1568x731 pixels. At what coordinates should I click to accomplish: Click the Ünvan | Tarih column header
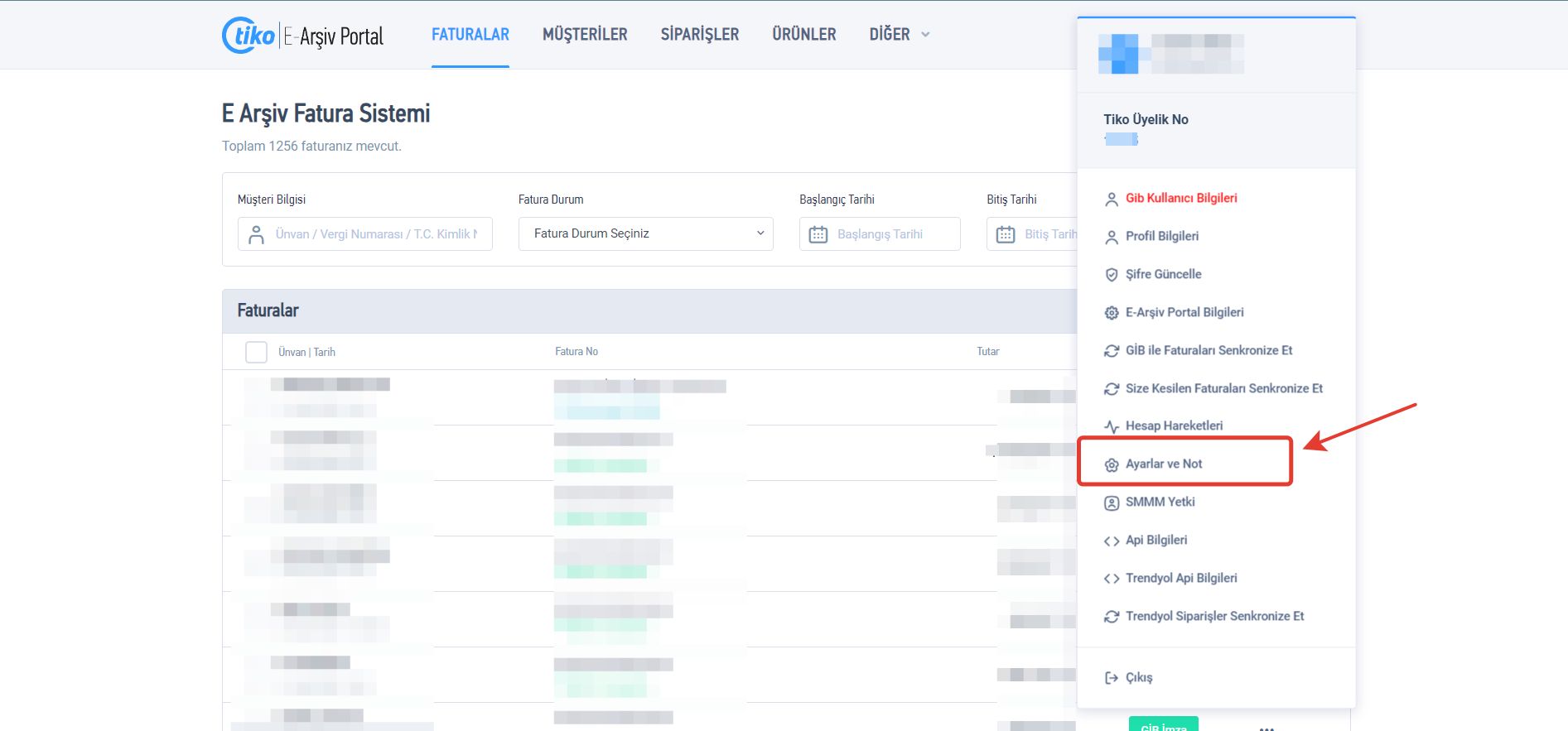(306, 352)
